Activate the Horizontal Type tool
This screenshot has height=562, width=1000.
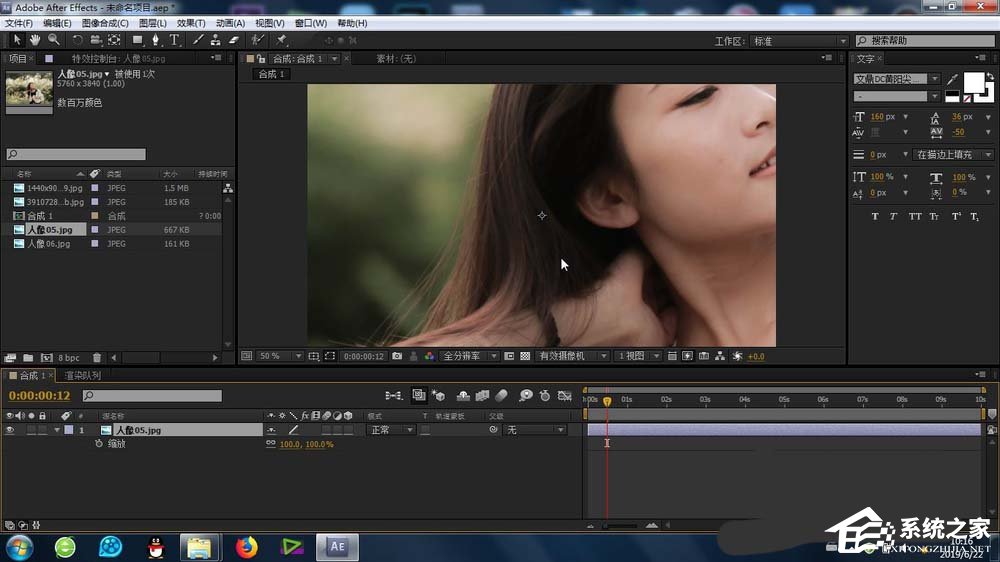[174, 40]
